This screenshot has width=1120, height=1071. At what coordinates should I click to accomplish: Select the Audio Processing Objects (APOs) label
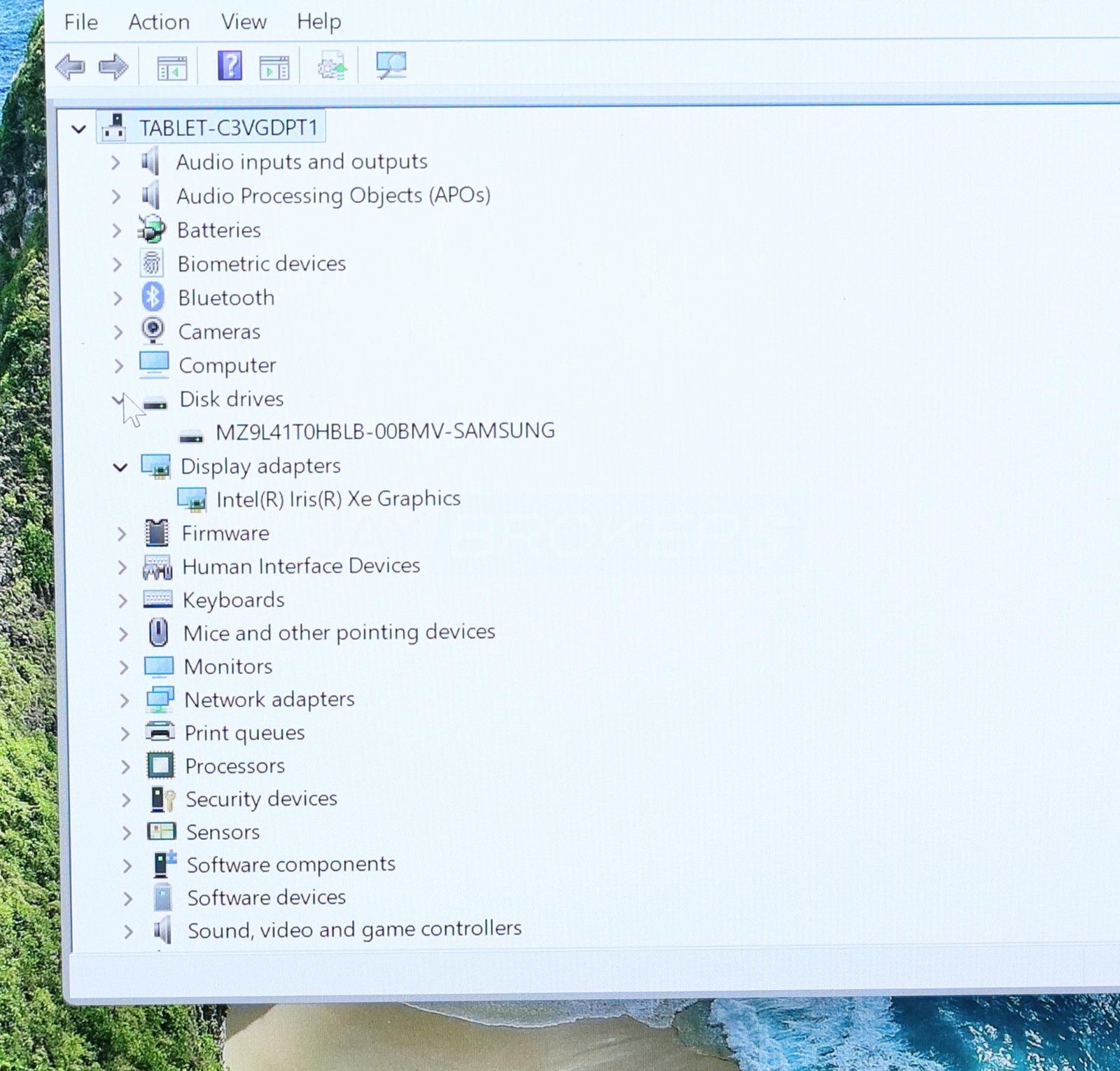pyautogui.click(x=333, y=195)
